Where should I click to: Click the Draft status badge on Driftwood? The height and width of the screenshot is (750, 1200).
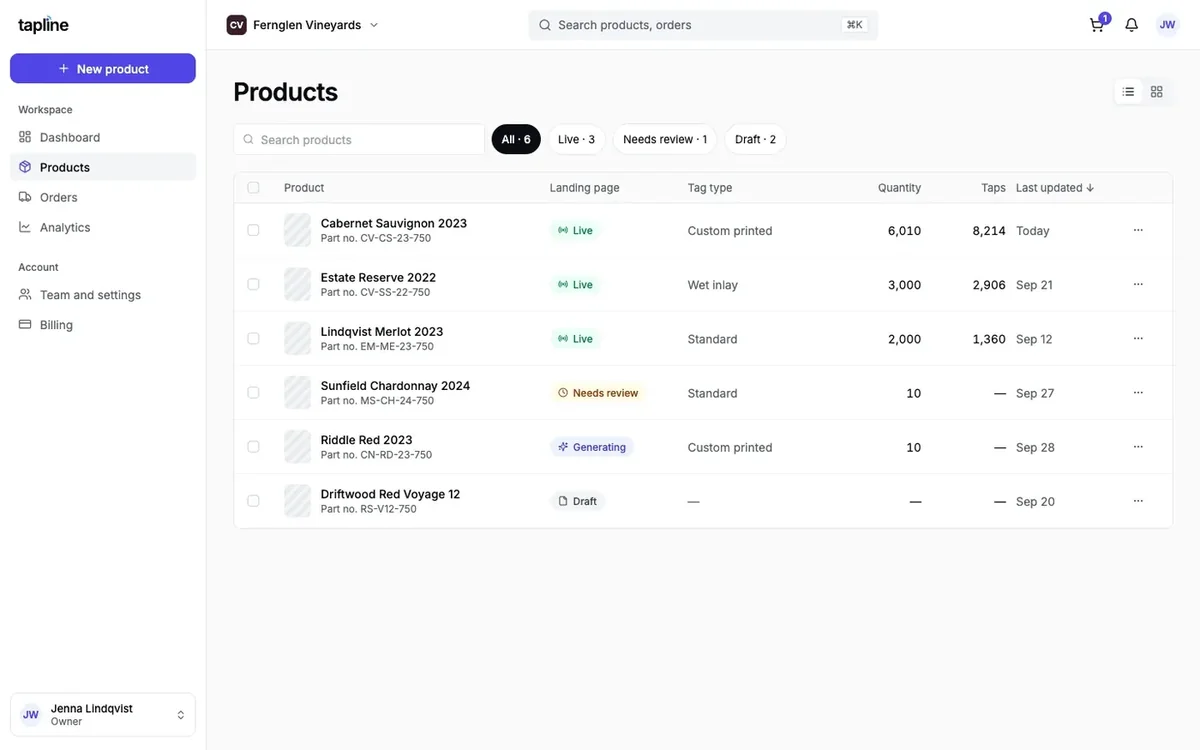click(x=577, y=501)
